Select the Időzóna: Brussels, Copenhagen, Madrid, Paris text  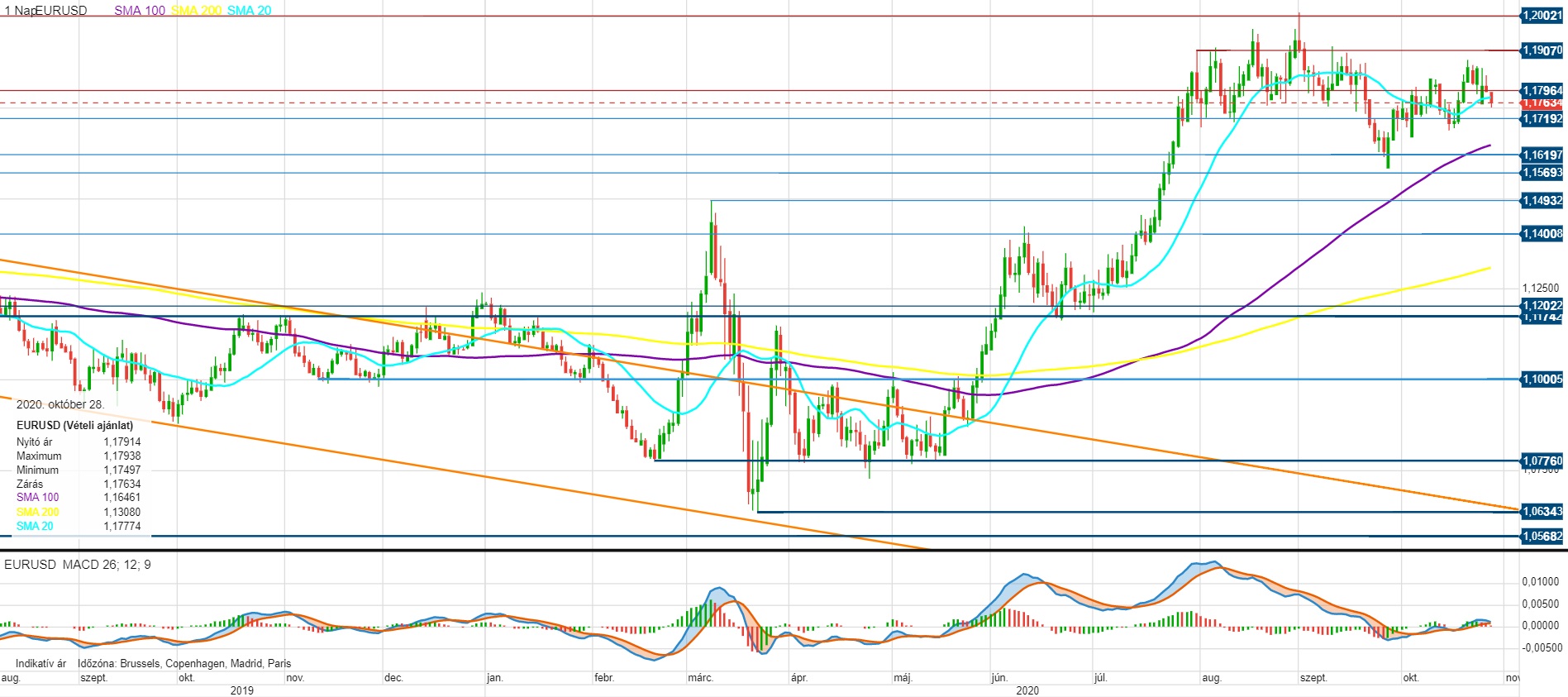tap(184, 664)
